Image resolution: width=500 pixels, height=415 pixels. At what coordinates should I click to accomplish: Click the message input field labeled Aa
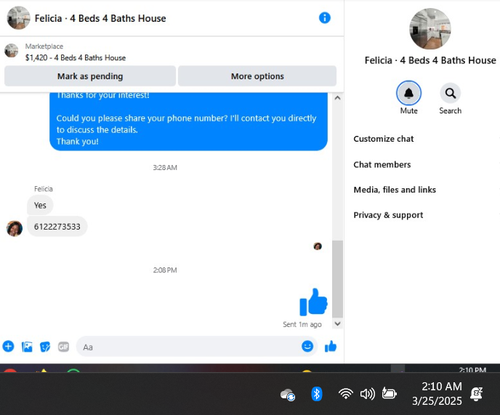tap(188, 347)
